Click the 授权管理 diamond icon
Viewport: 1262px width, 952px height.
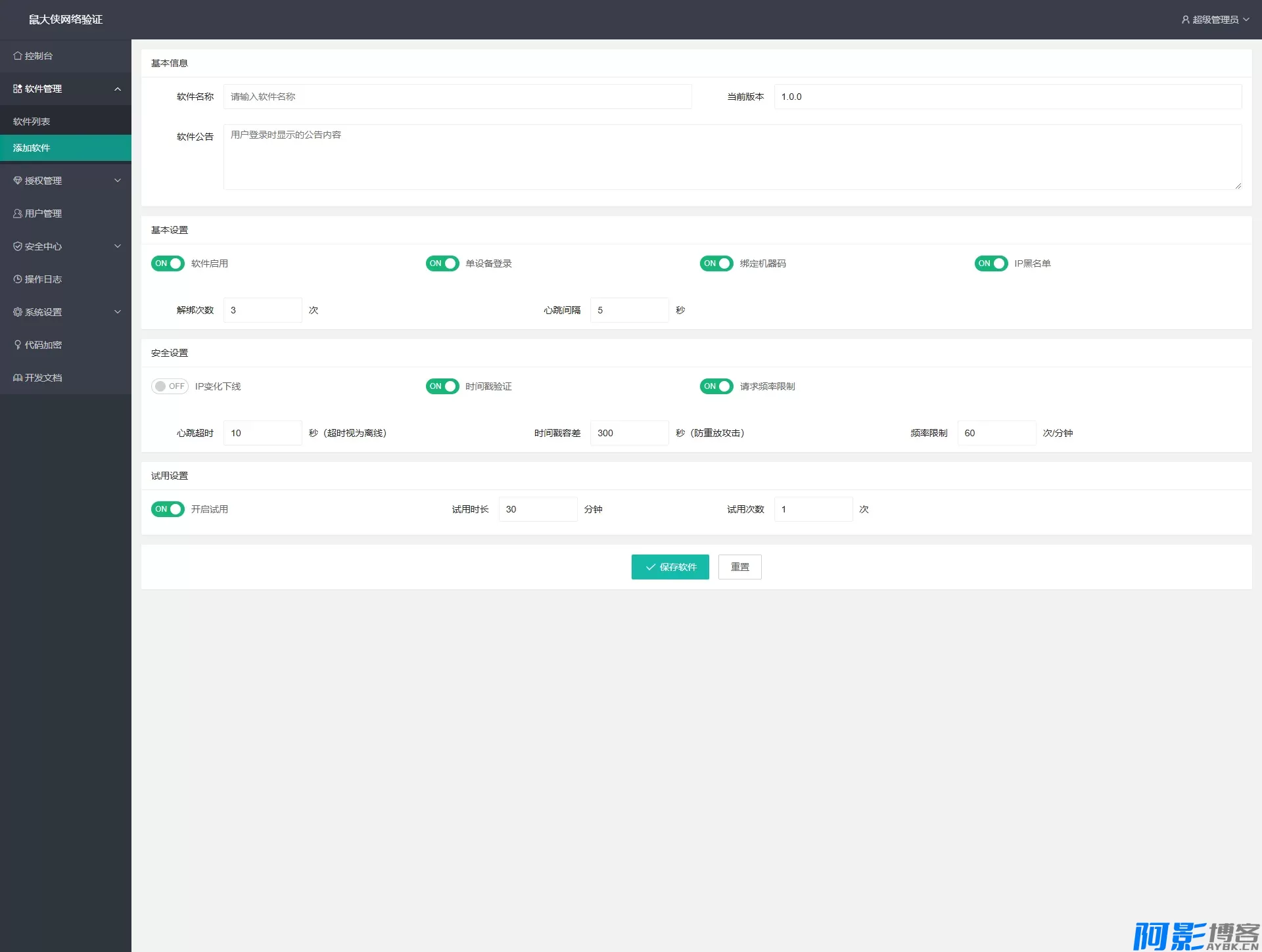tap(18, 181)
